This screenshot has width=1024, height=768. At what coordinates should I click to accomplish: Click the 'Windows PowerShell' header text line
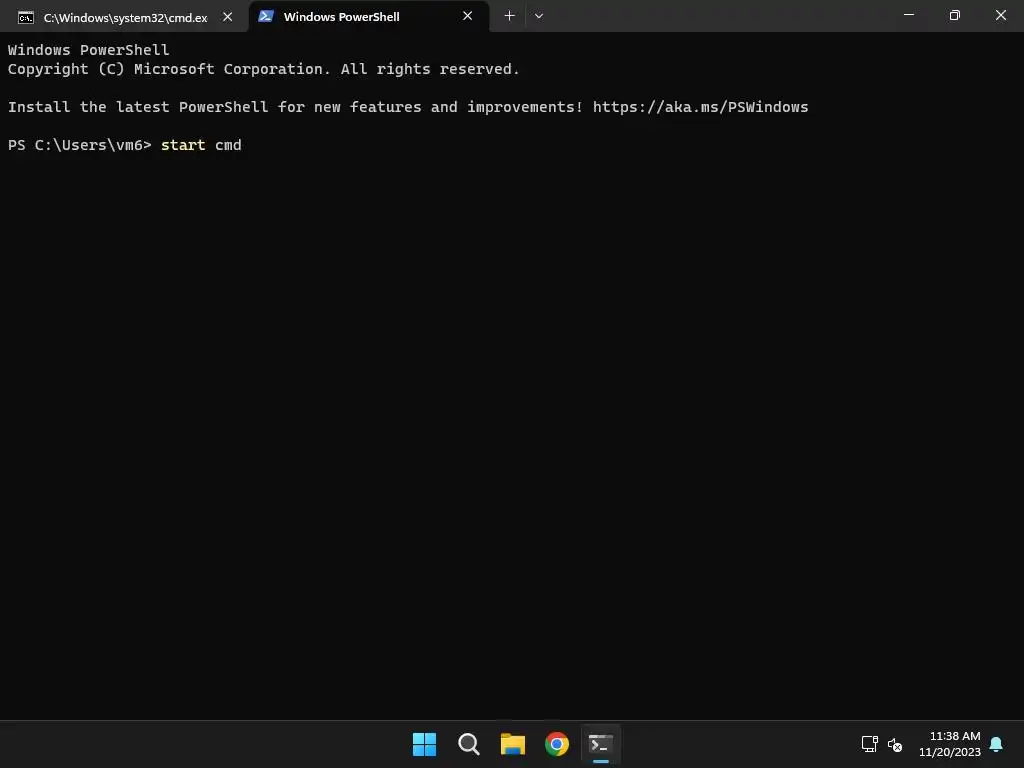88,50
